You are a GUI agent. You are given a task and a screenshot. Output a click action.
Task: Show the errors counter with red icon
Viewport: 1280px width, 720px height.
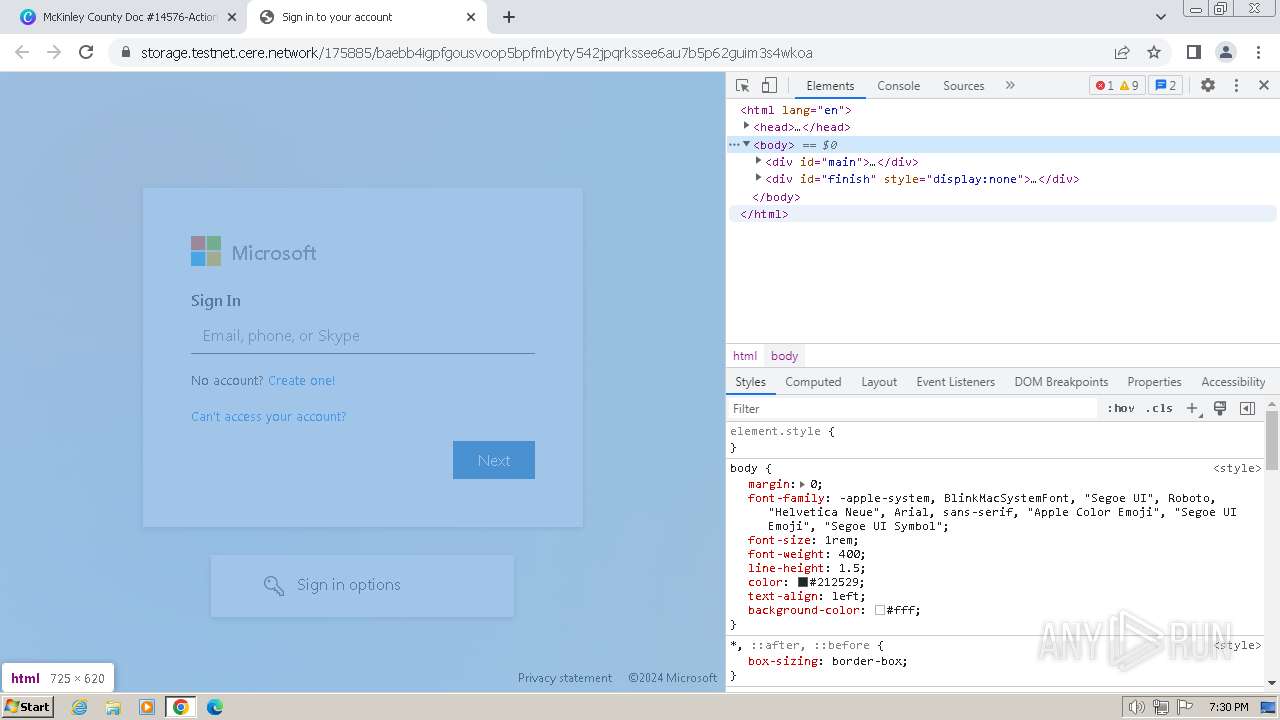click(x=1104, y=86)
